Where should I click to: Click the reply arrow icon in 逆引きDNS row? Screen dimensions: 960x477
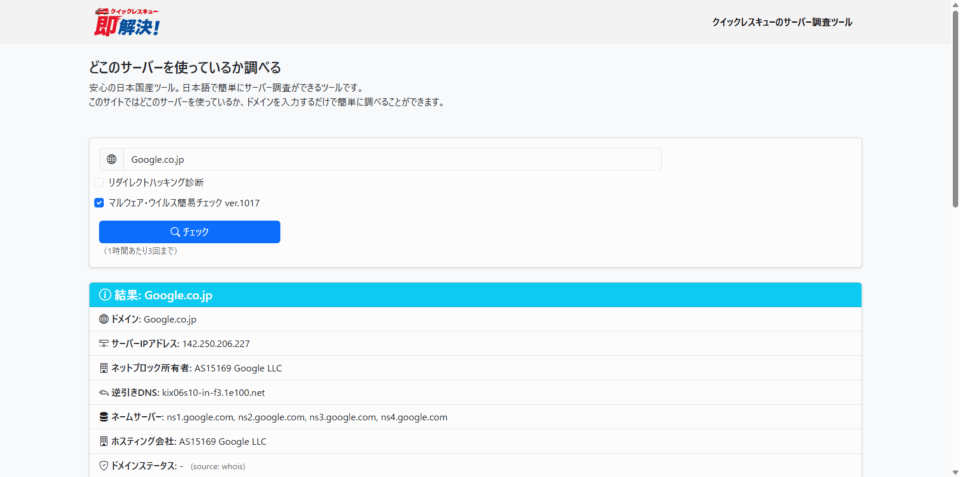click(103, 392)
